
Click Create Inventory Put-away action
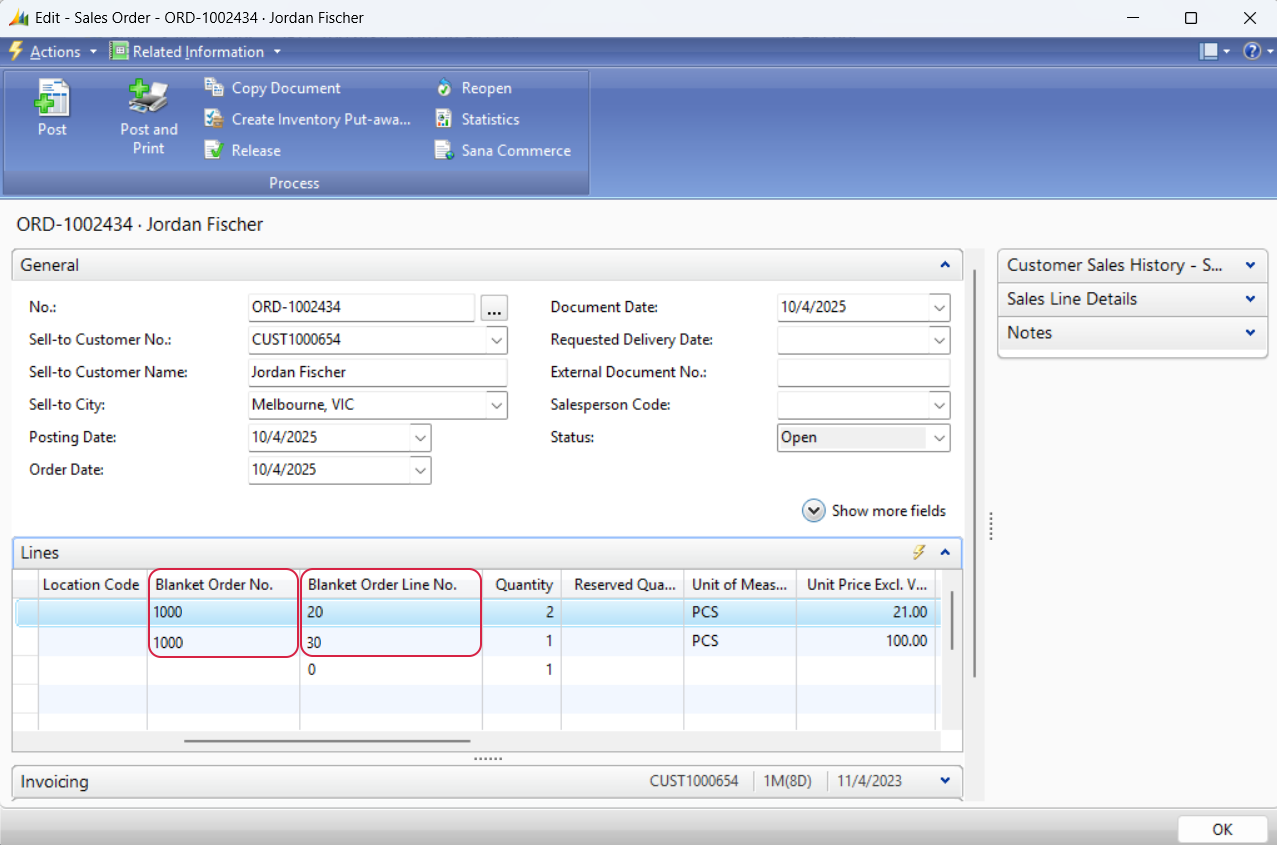click(320, 119)
